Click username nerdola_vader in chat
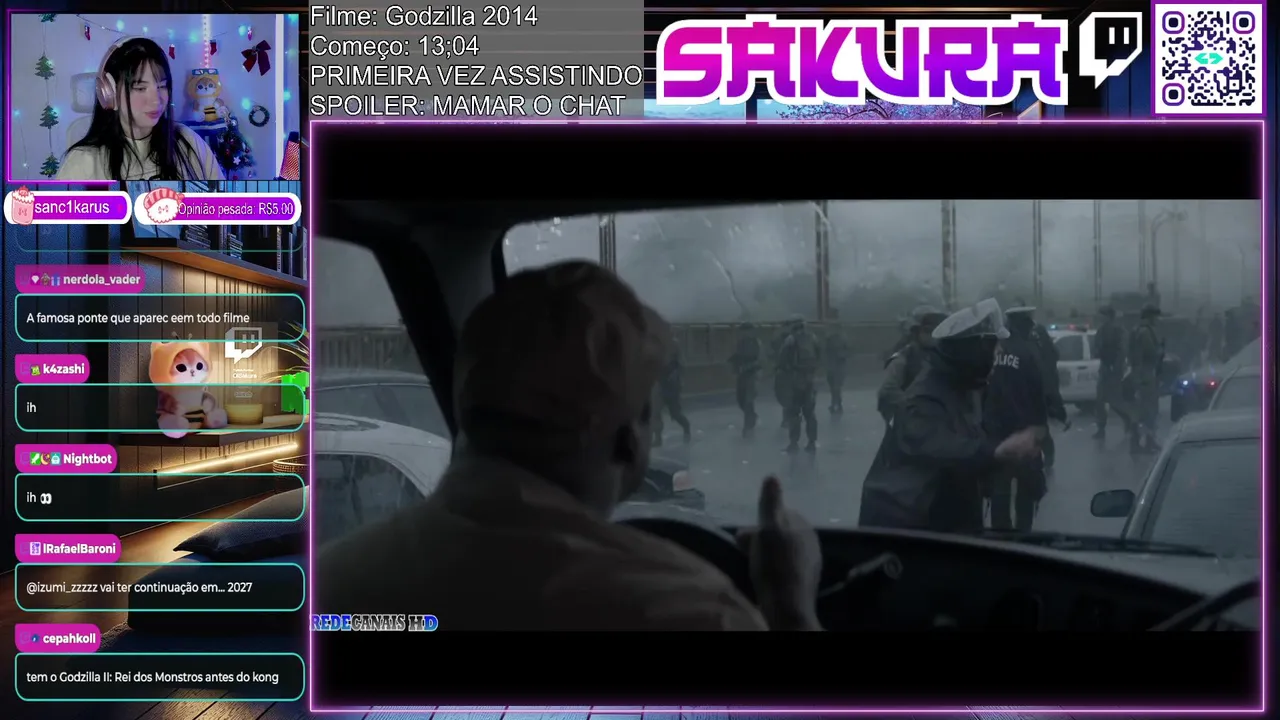 pyautogui.click(x=101, y=280)
